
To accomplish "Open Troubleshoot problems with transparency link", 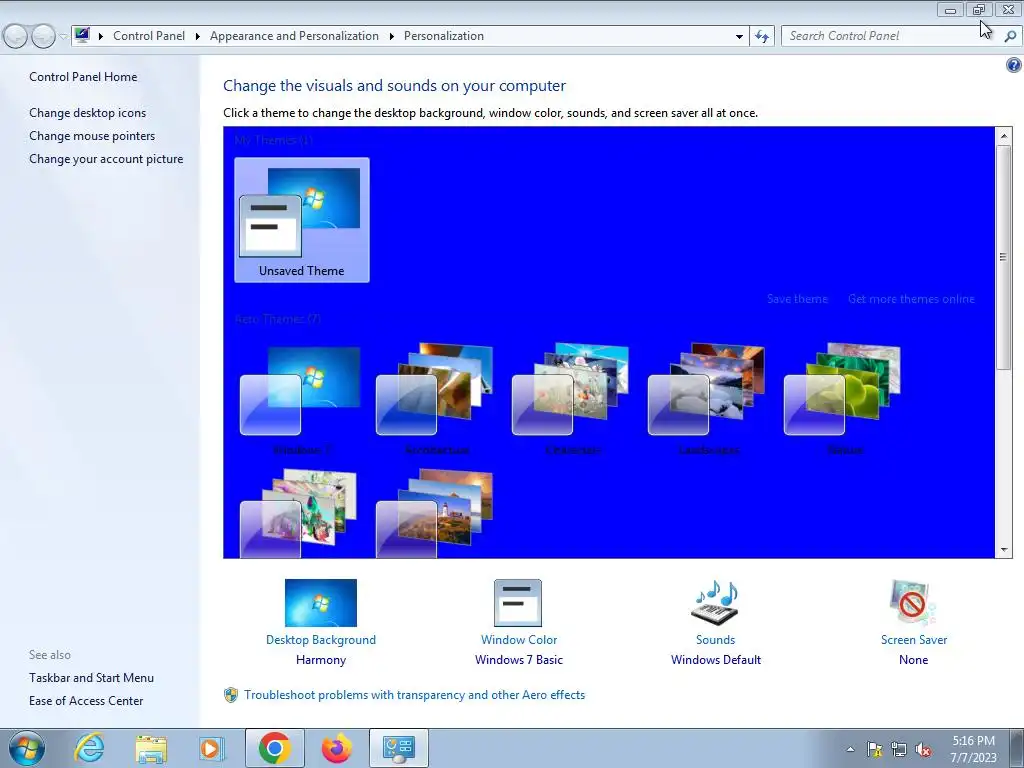I will coord(415,695).
